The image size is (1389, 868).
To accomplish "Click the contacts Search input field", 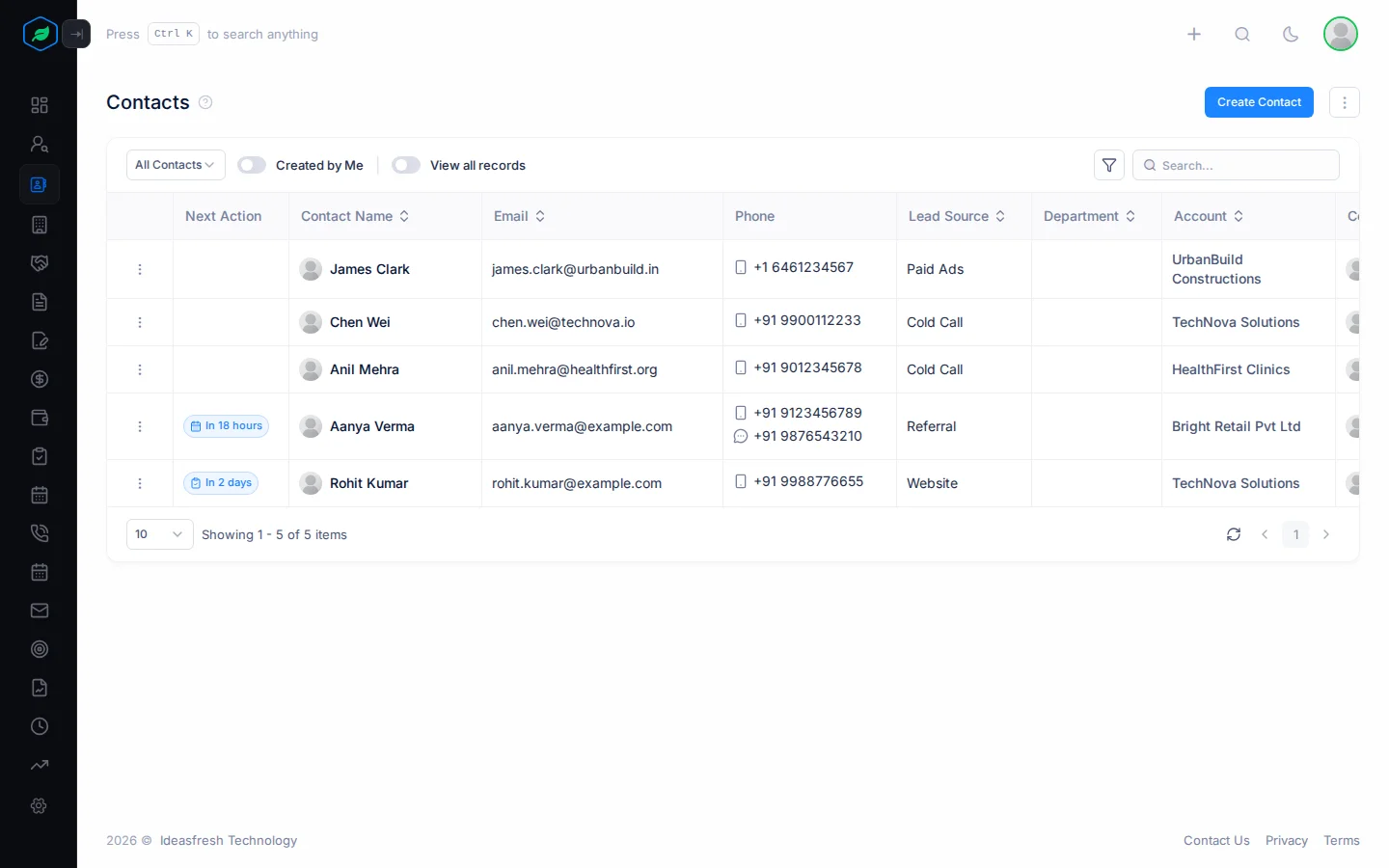I will pyautogui.click(x=1236, y=165).
